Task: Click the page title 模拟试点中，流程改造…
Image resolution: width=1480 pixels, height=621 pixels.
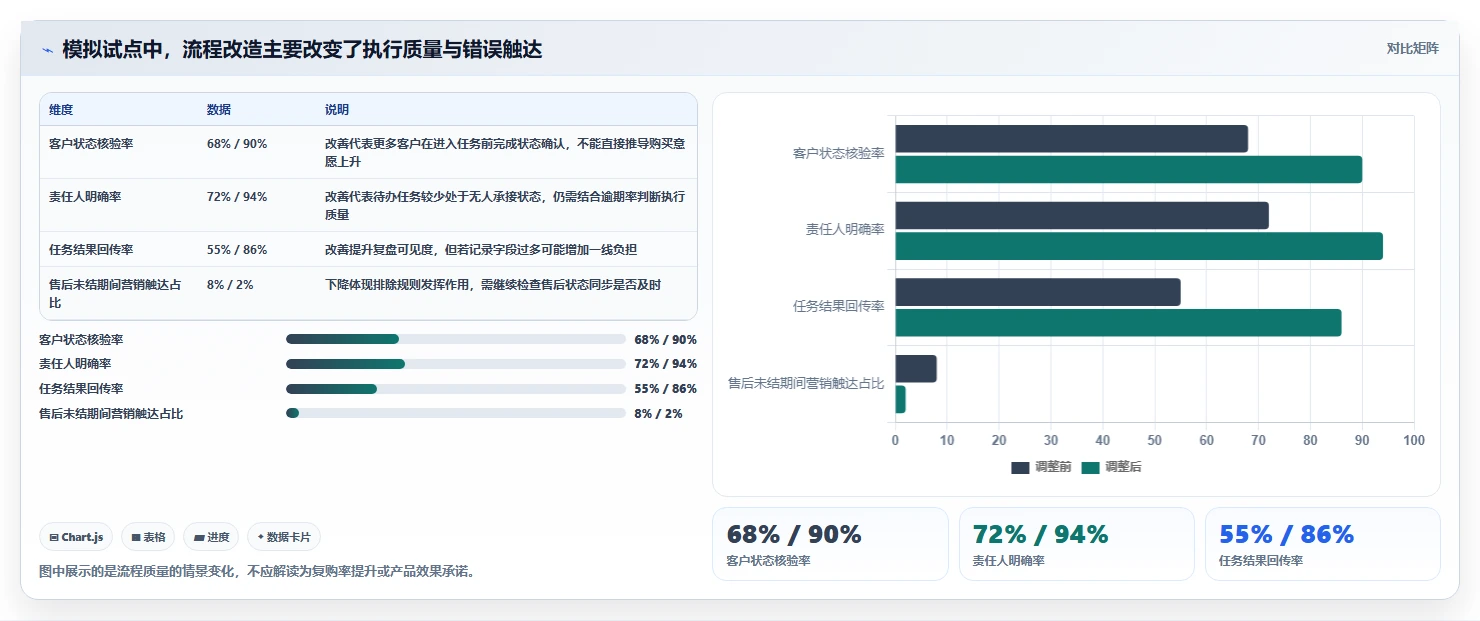Action: 302,50
